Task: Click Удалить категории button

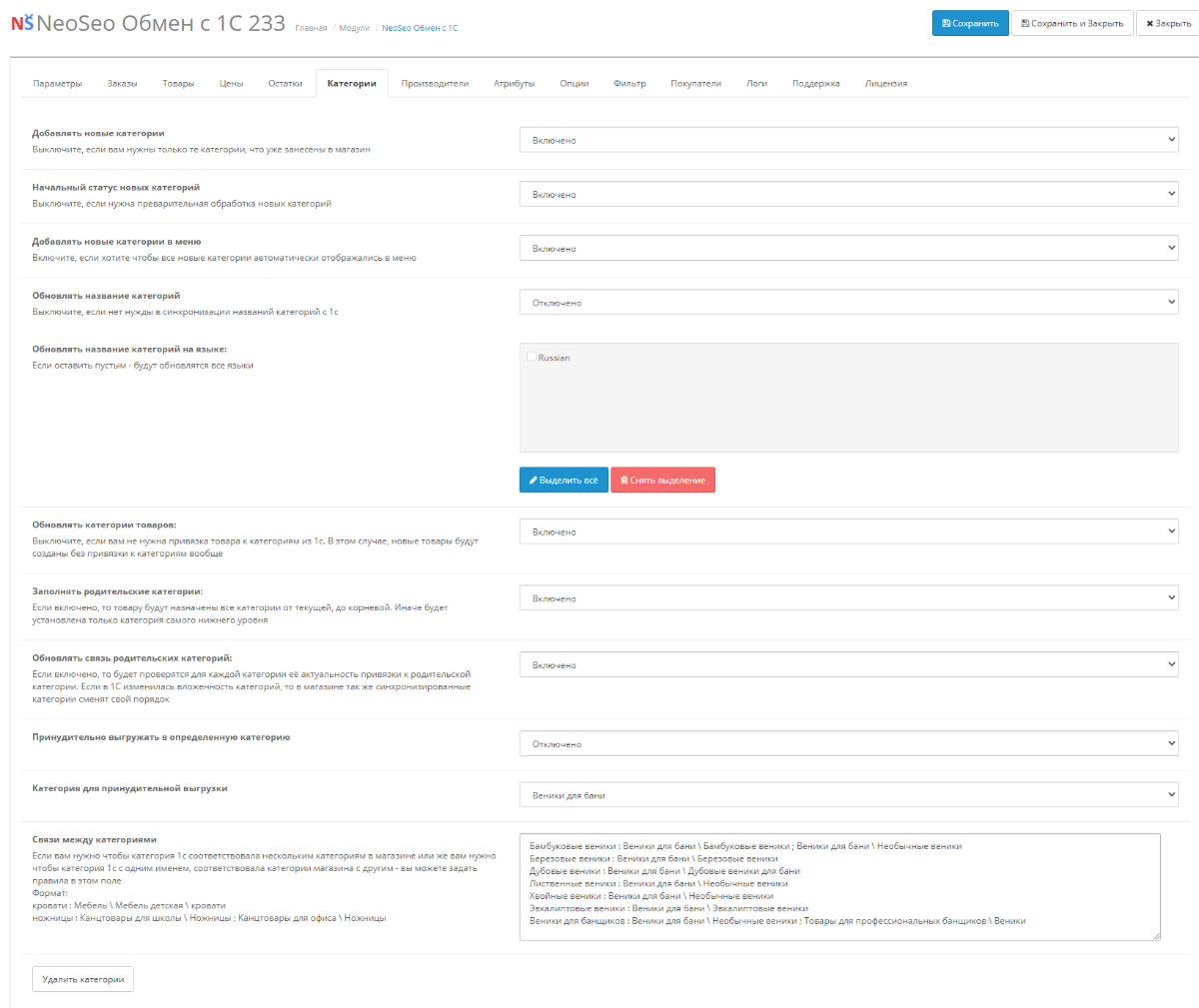Action: [83, 979]
